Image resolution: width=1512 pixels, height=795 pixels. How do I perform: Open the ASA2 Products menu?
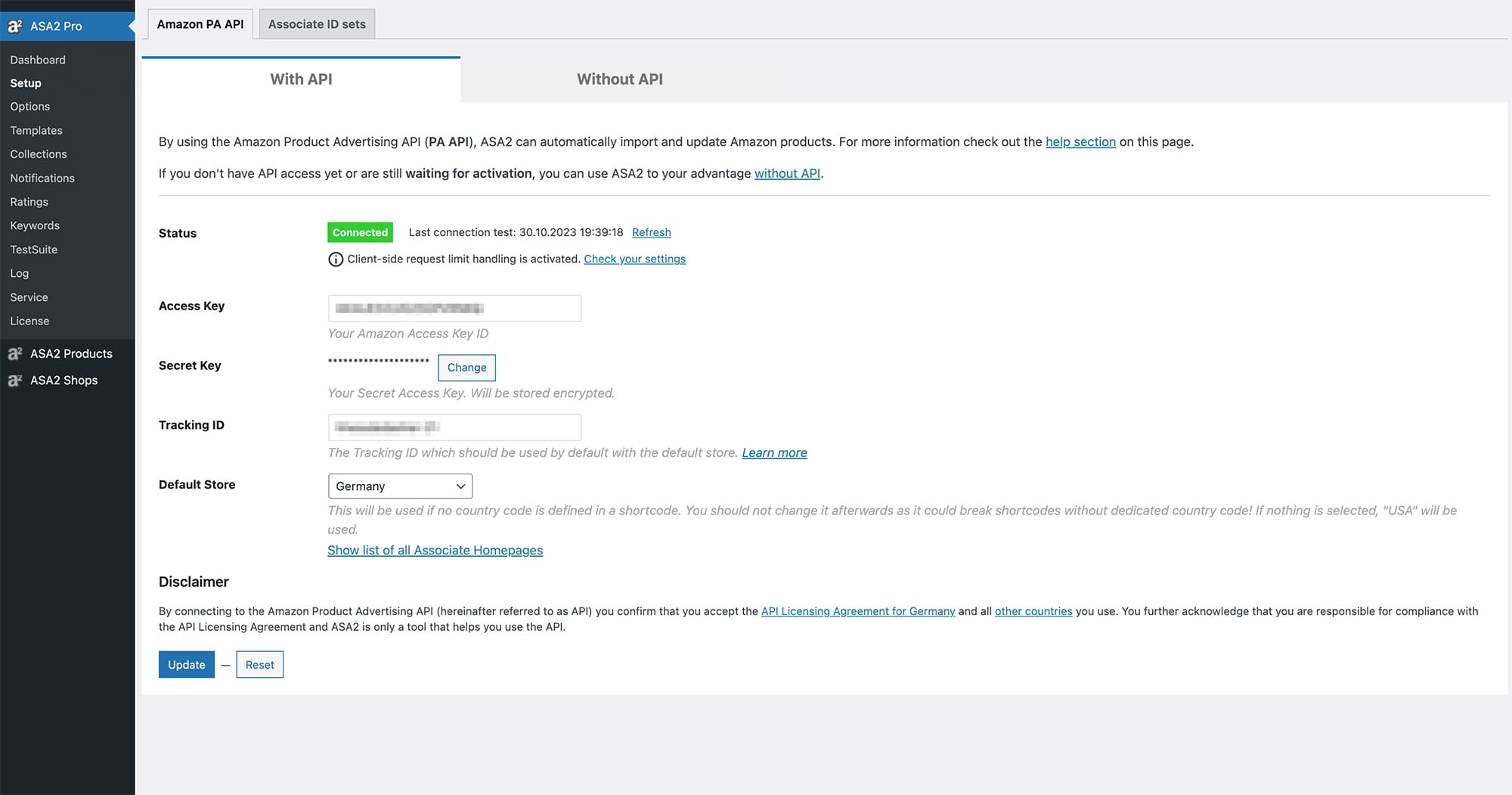coord(67,353)
